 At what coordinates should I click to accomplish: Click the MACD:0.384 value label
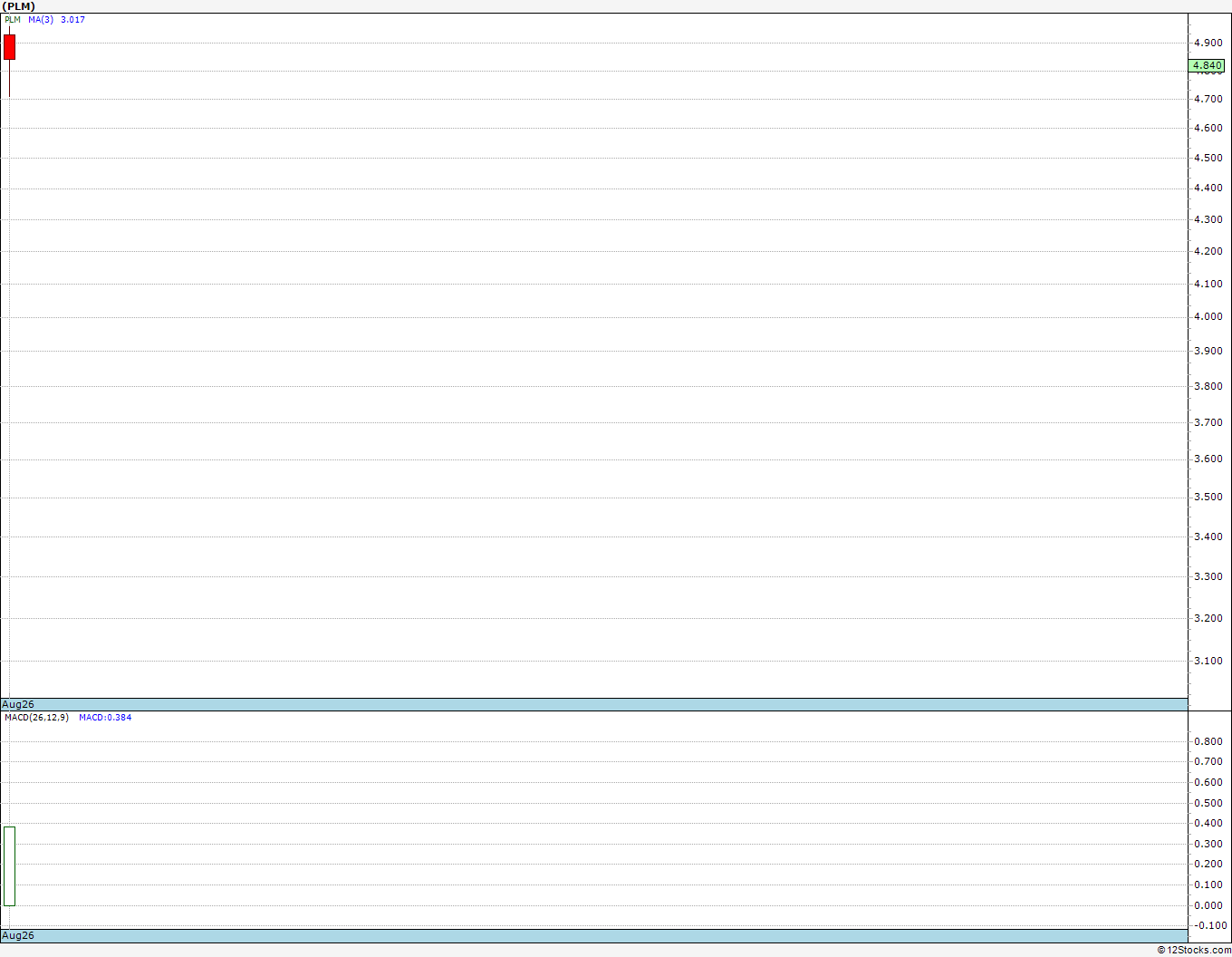(x=105, y=717)
